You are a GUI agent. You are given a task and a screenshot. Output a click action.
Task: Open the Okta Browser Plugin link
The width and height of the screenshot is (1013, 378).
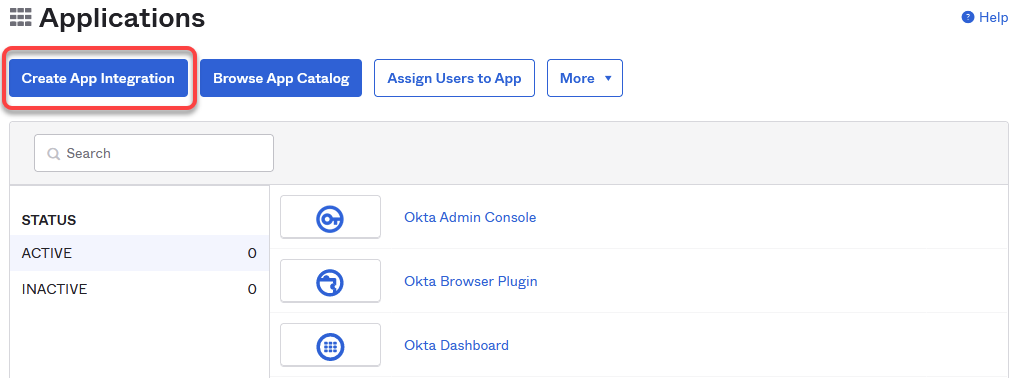[470, 281]
